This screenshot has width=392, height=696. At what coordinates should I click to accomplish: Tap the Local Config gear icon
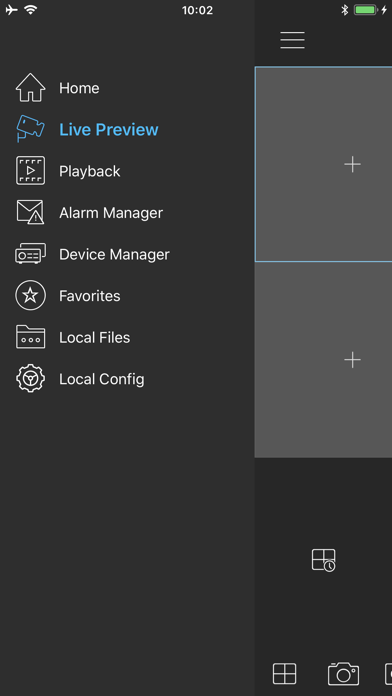(x=31, y=378)
